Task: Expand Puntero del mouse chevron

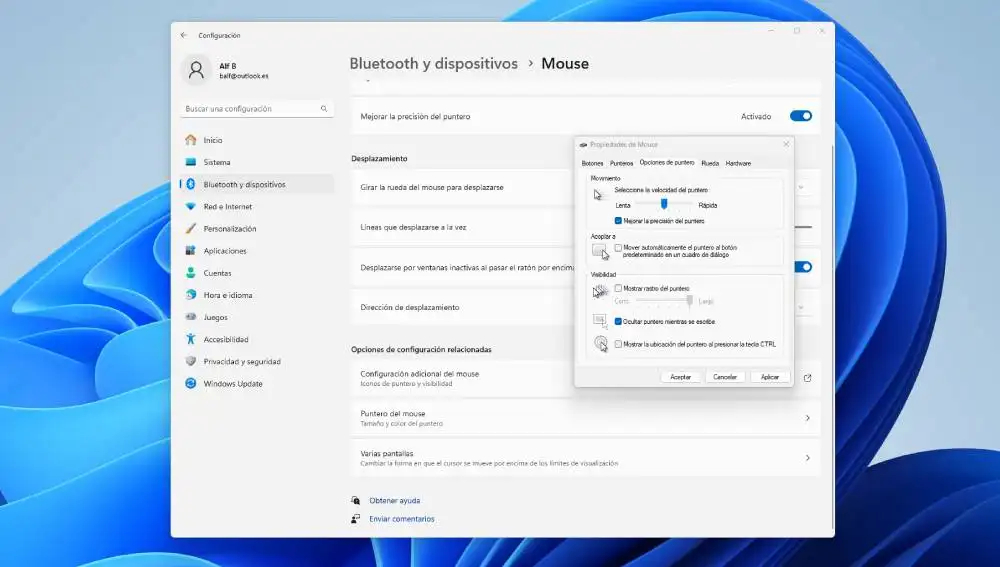Action: tap(807, 418)
